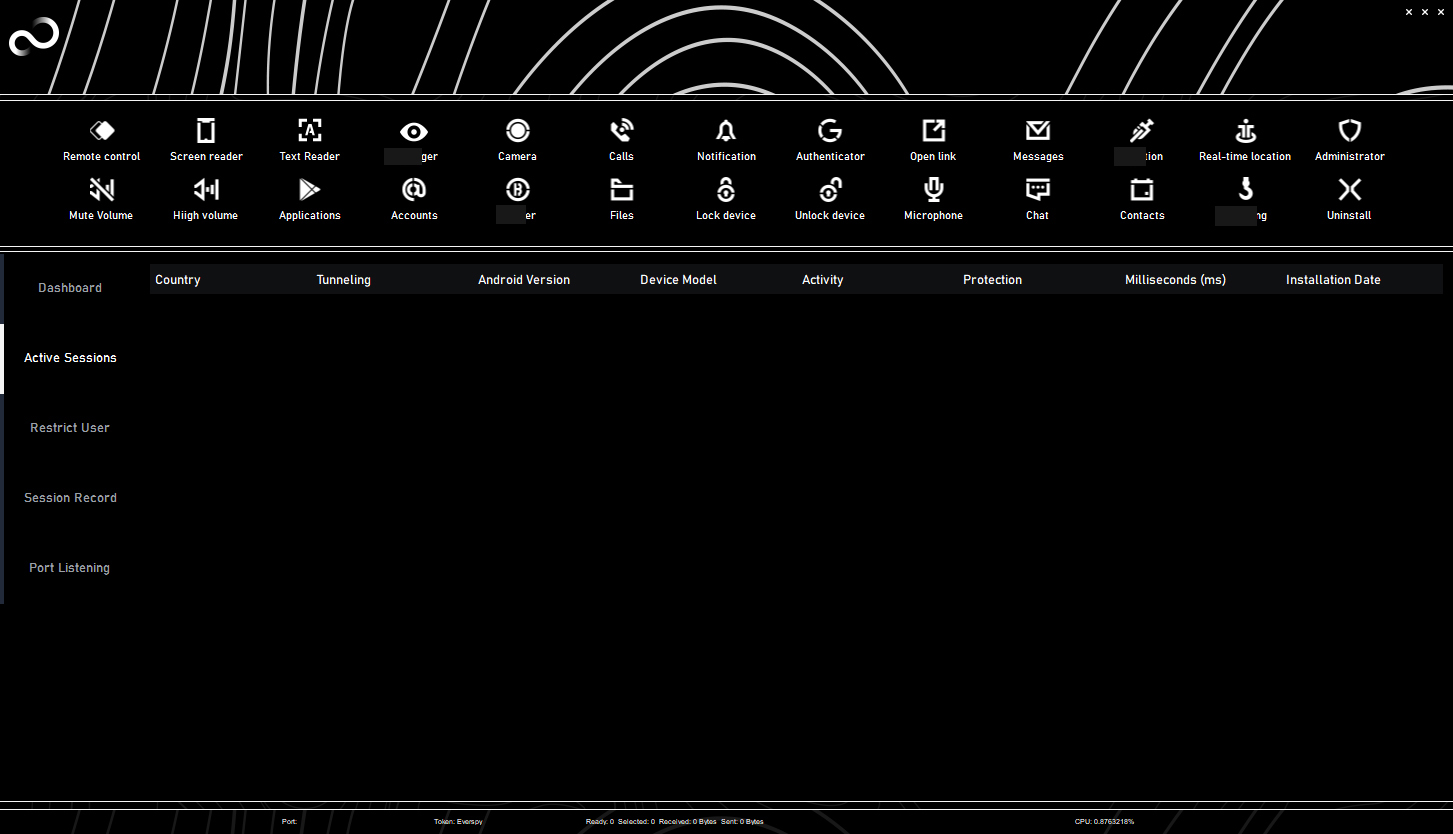The width and height of the screenshot is (1453, 834).
Task: Select the Hiigh volume icon
Action: click(206, 190)
